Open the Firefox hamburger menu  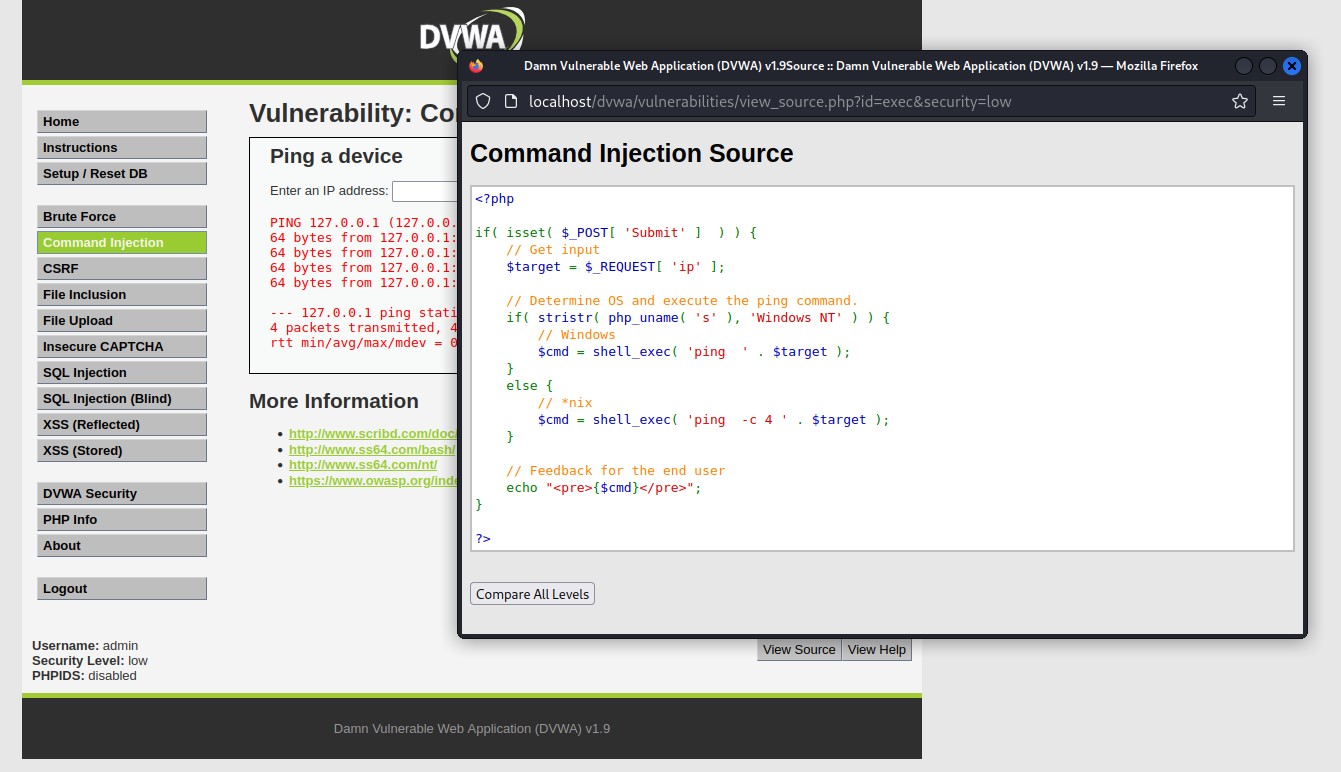pos(1279,101)
